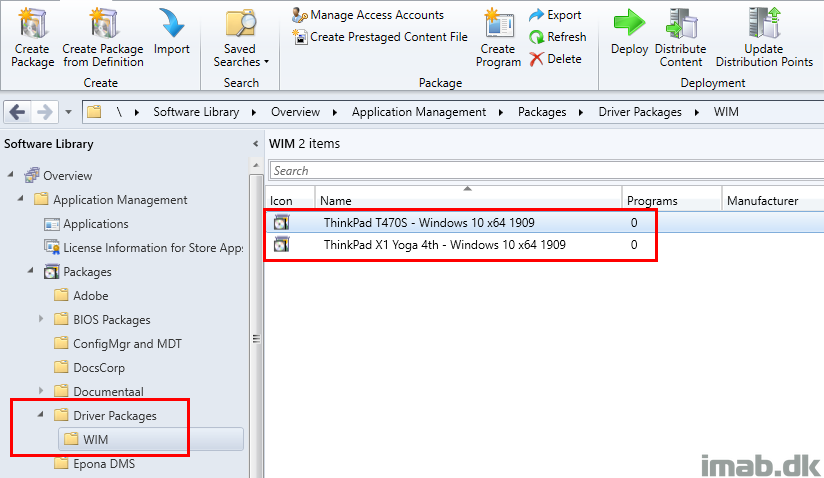Go forward with the navigation arrow
824x478 pixels.
point(45,112)
